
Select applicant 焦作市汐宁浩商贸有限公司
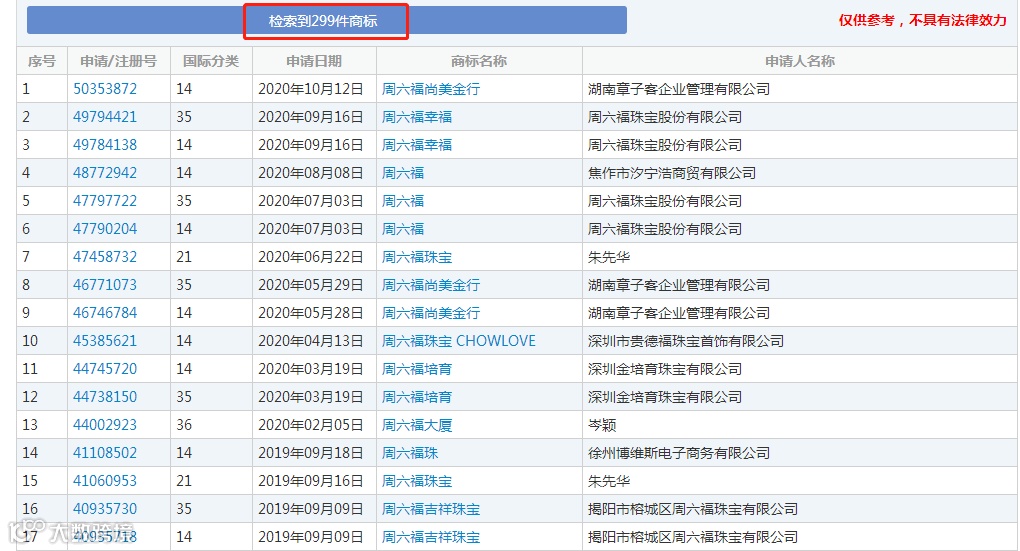tap(672, 172)
